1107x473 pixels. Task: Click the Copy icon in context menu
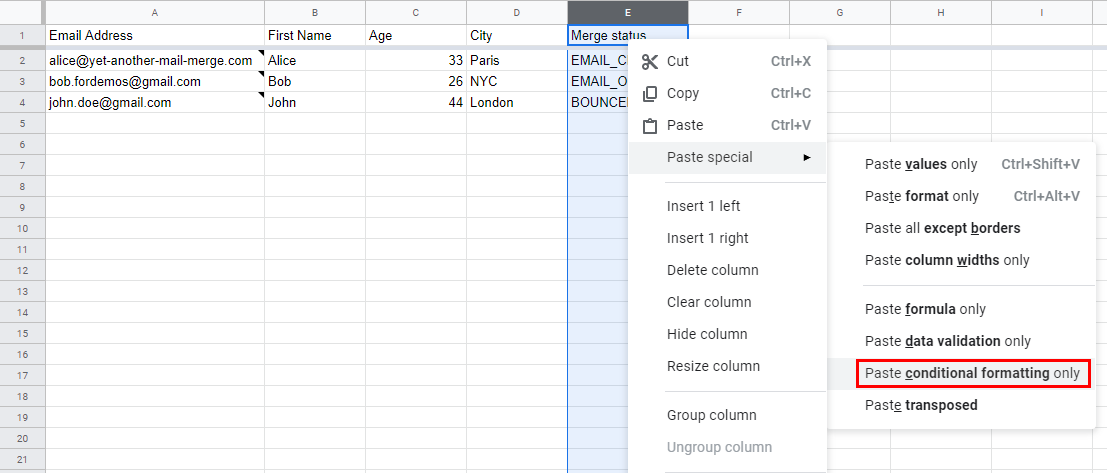650,93
